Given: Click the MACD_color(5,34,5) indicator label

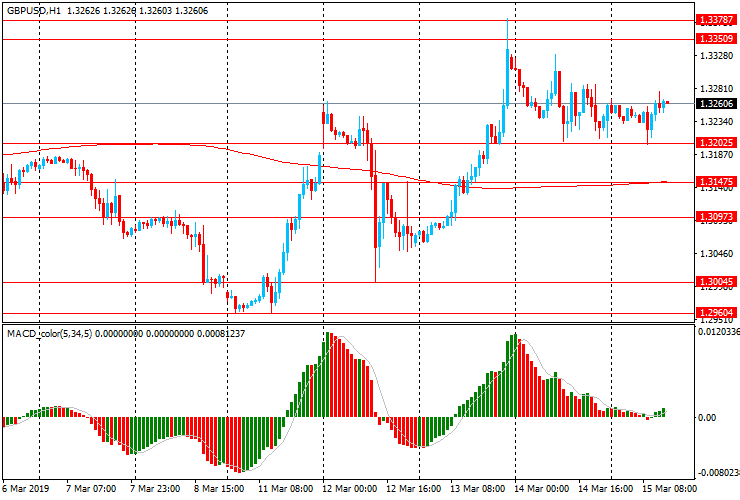Looking at the screenshot, I should (50, 333).
